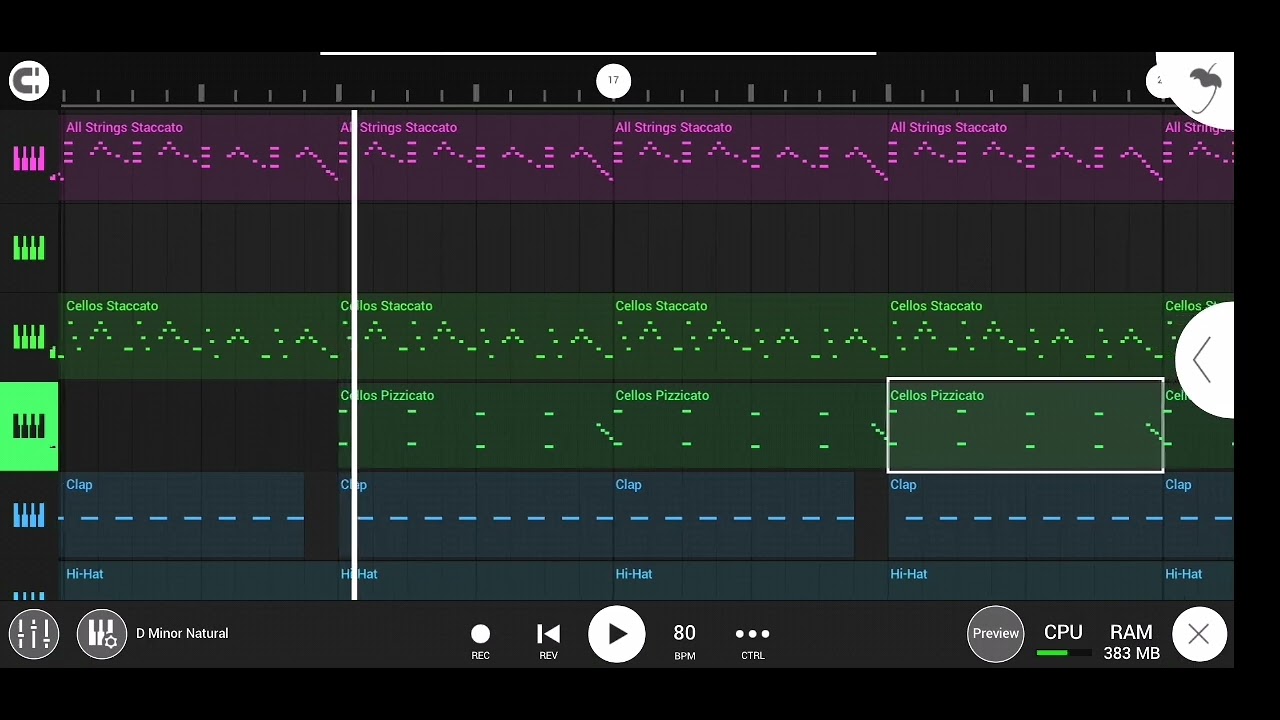Click the RAM 383 MB indicator
This screenshot has height=720, width=1280.
click(x=1131, y=642)
